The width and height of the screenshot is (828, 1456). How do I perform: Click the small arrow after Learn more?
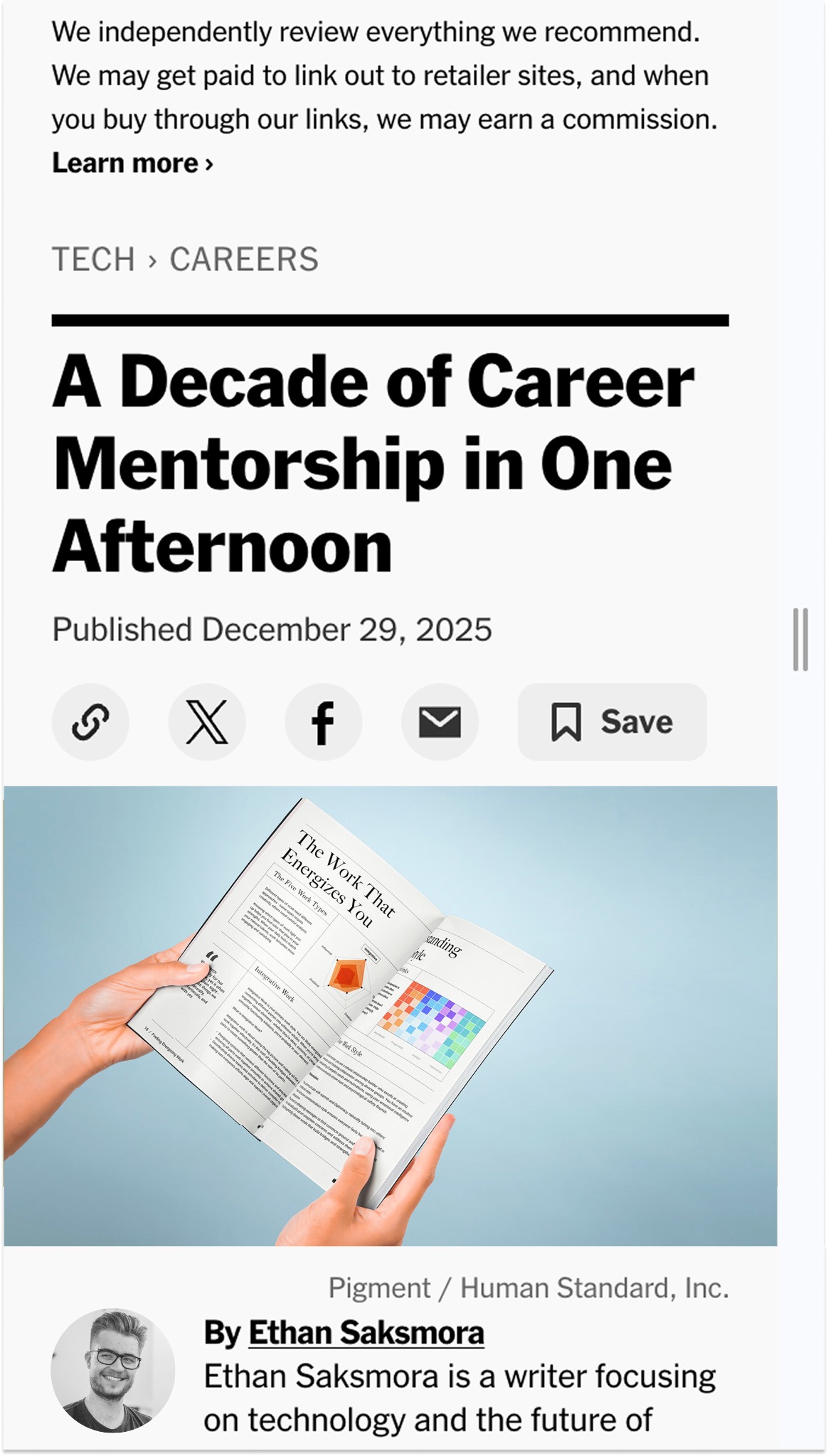tap(209, 165)
